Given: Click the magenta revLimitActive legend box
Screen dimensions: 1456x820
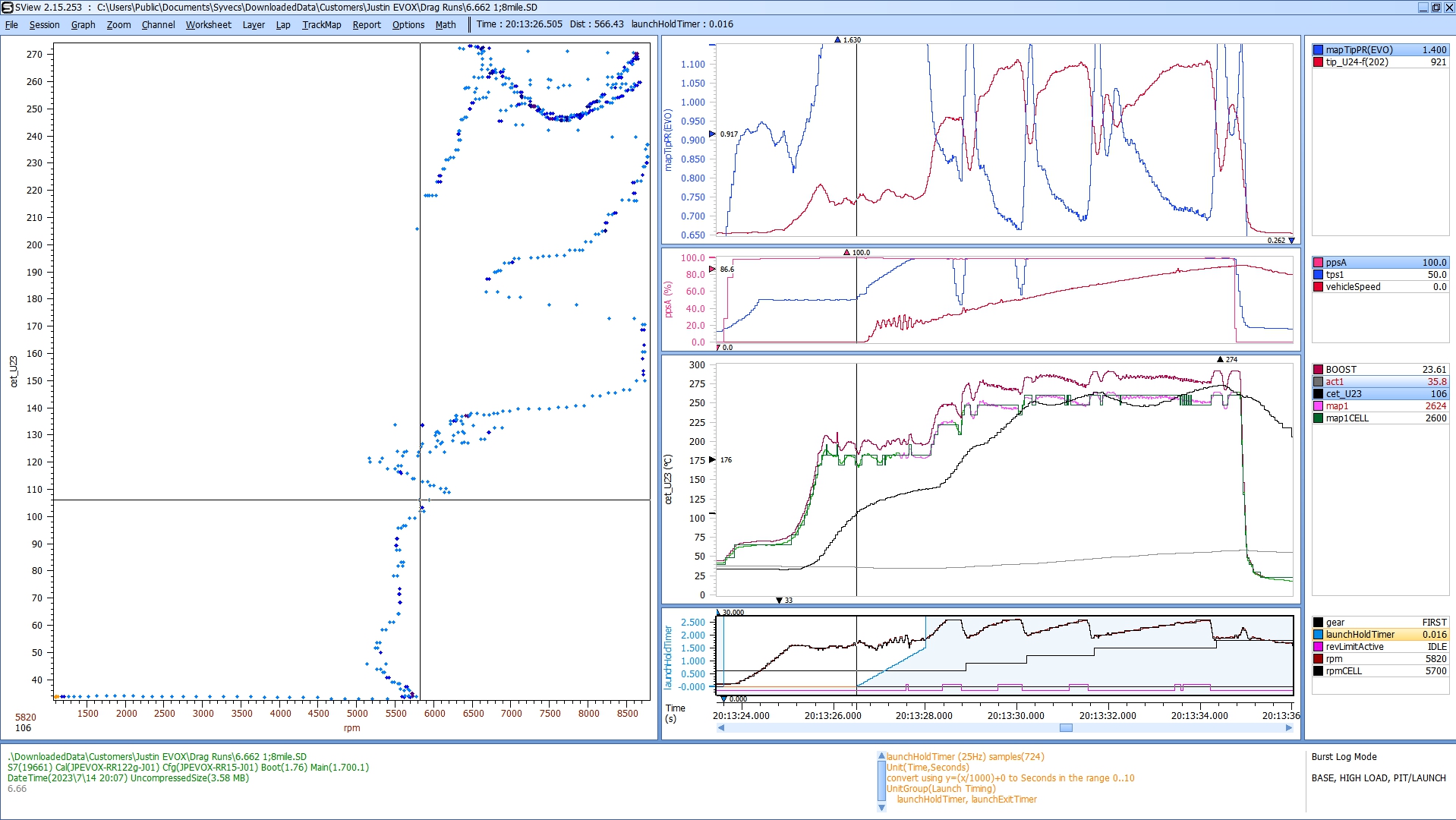Looking at the screenshot, I should coord(1319,647).
